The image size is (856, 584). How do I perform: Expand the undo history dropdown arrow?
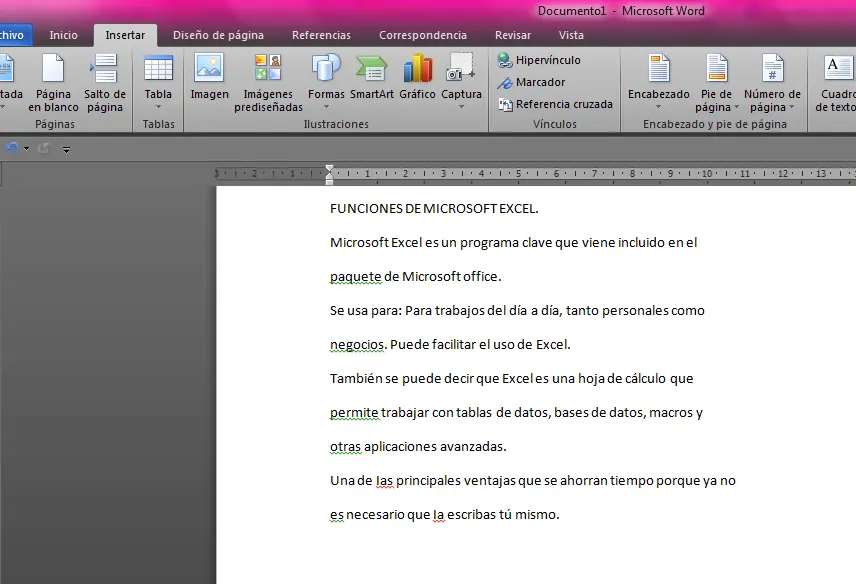[x=26, y=148]
